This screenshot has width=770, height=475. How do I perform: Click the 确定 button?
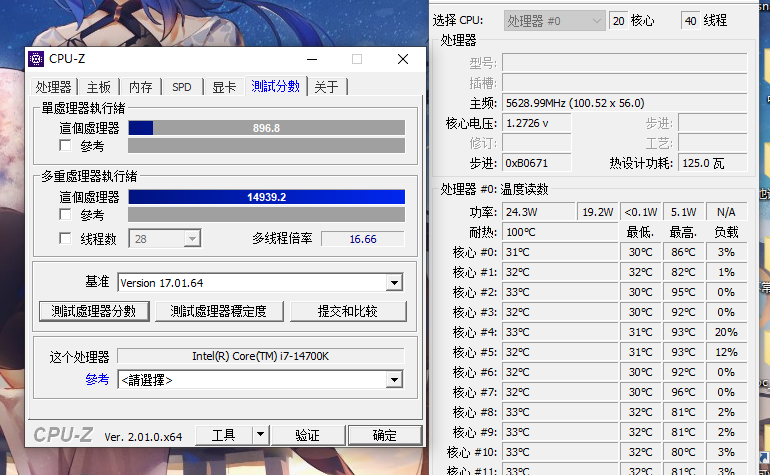tap(385, 435)
